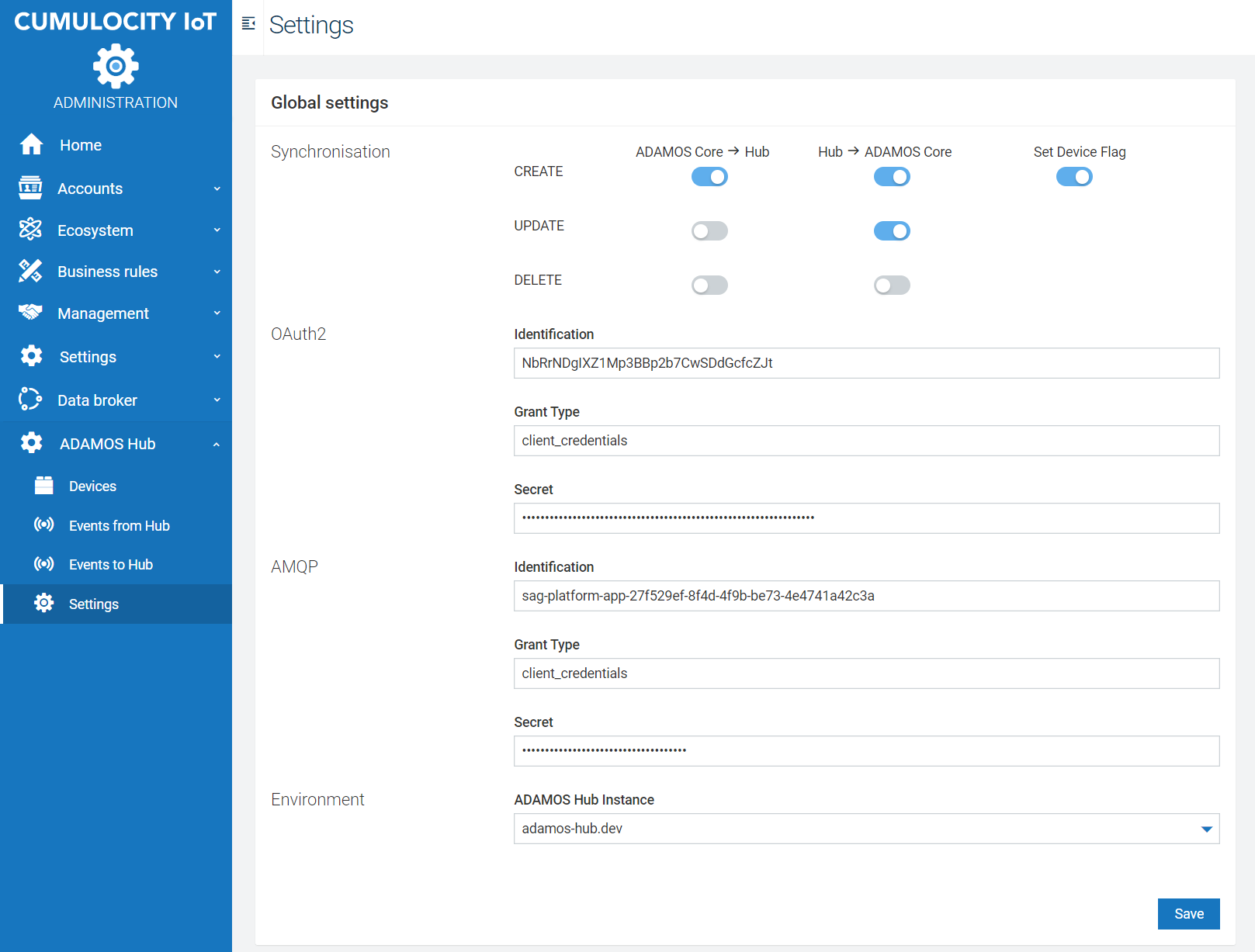Toggle CREATE sync ADAMOS Core to Hub
This screenshot has width=1255, height=952.
(709, 177)
